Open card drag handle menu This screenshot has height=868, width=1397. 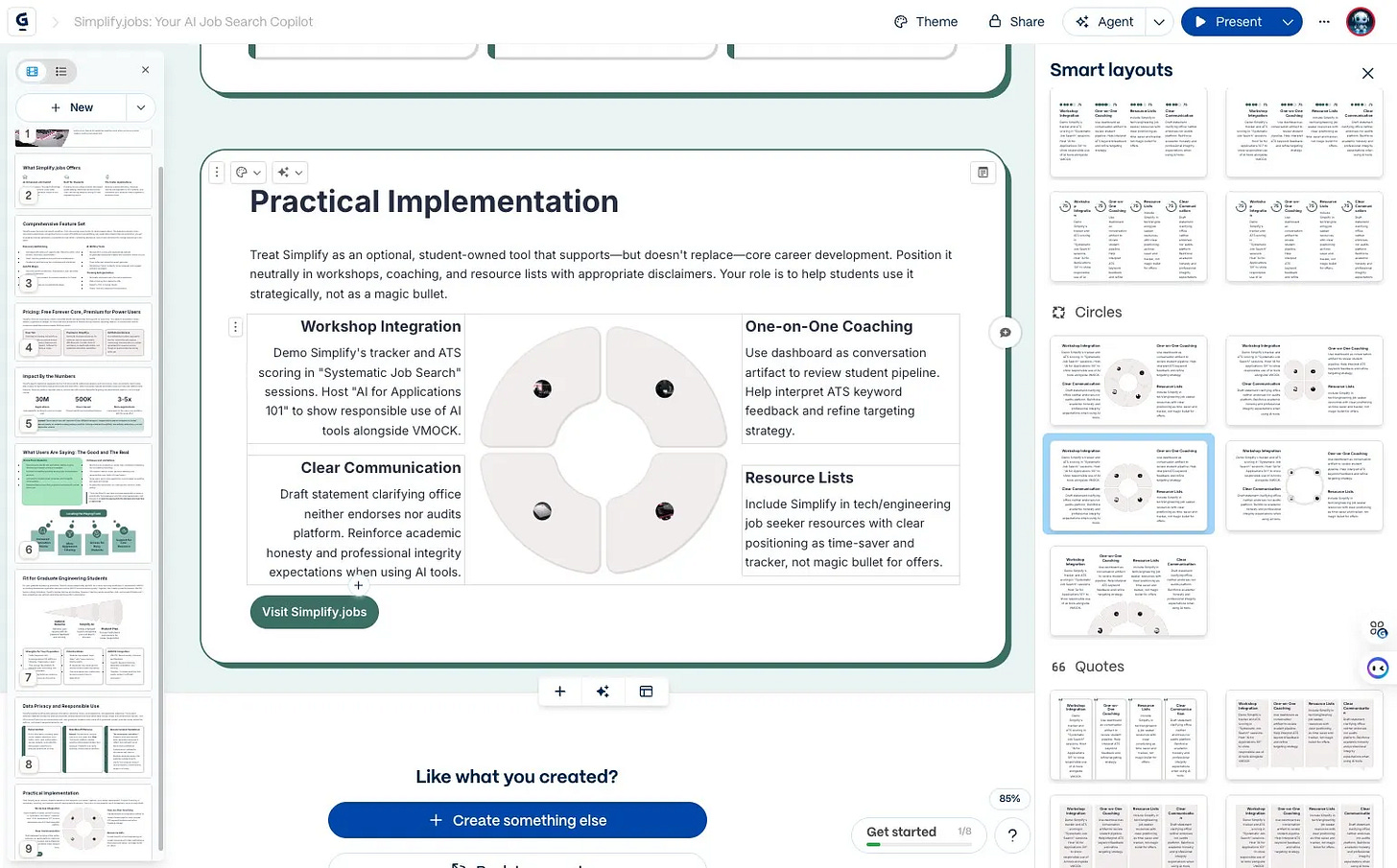click(217, 172)
